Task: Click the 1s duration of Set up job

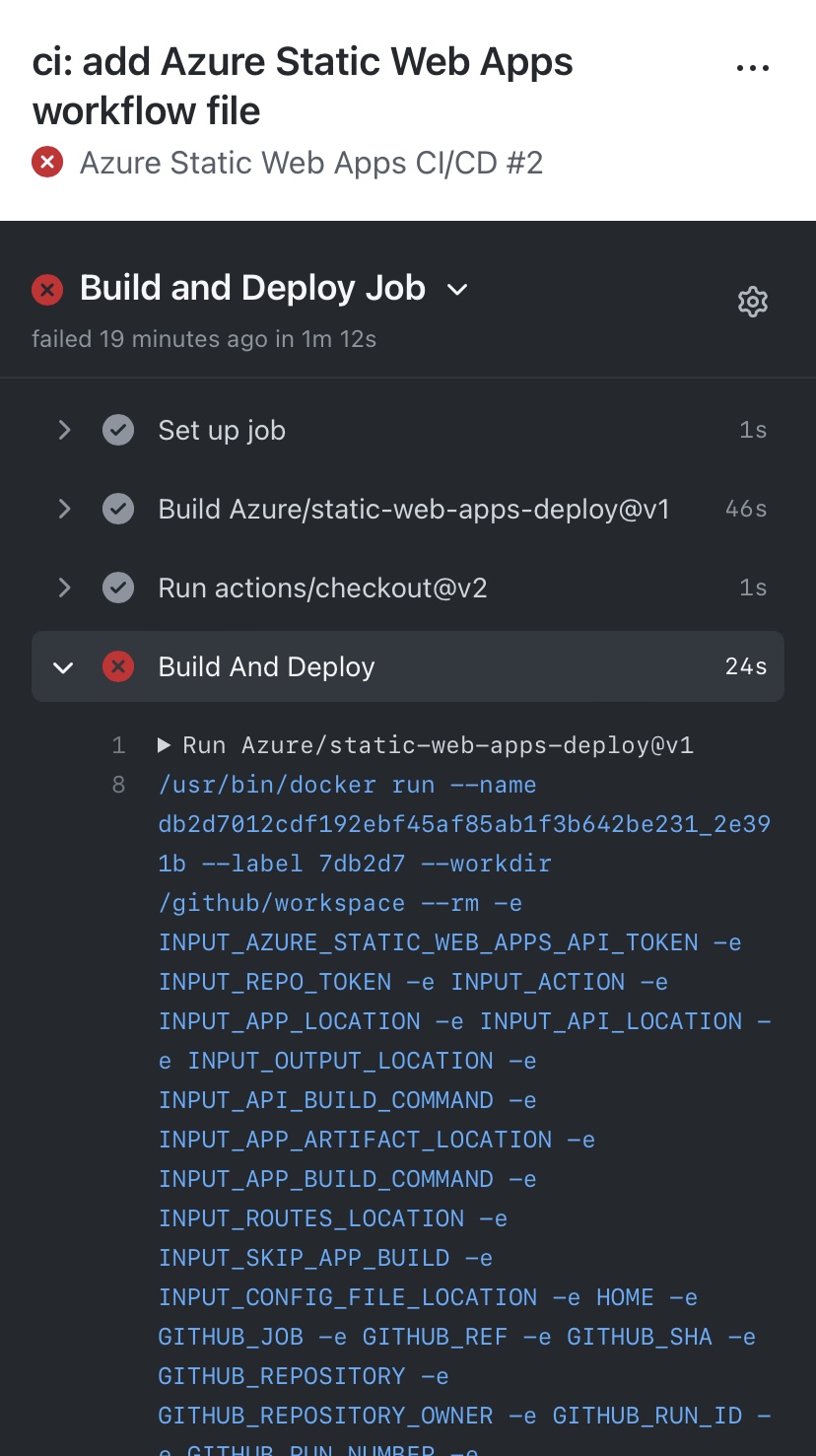Action: pyautogui.click(x=753, y=430)
